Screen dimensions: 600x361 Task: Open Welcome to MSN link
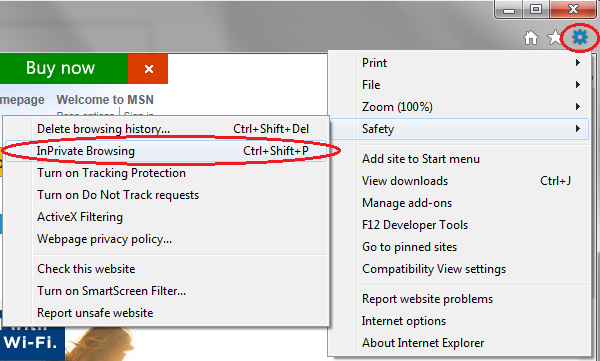coord(105,100)
